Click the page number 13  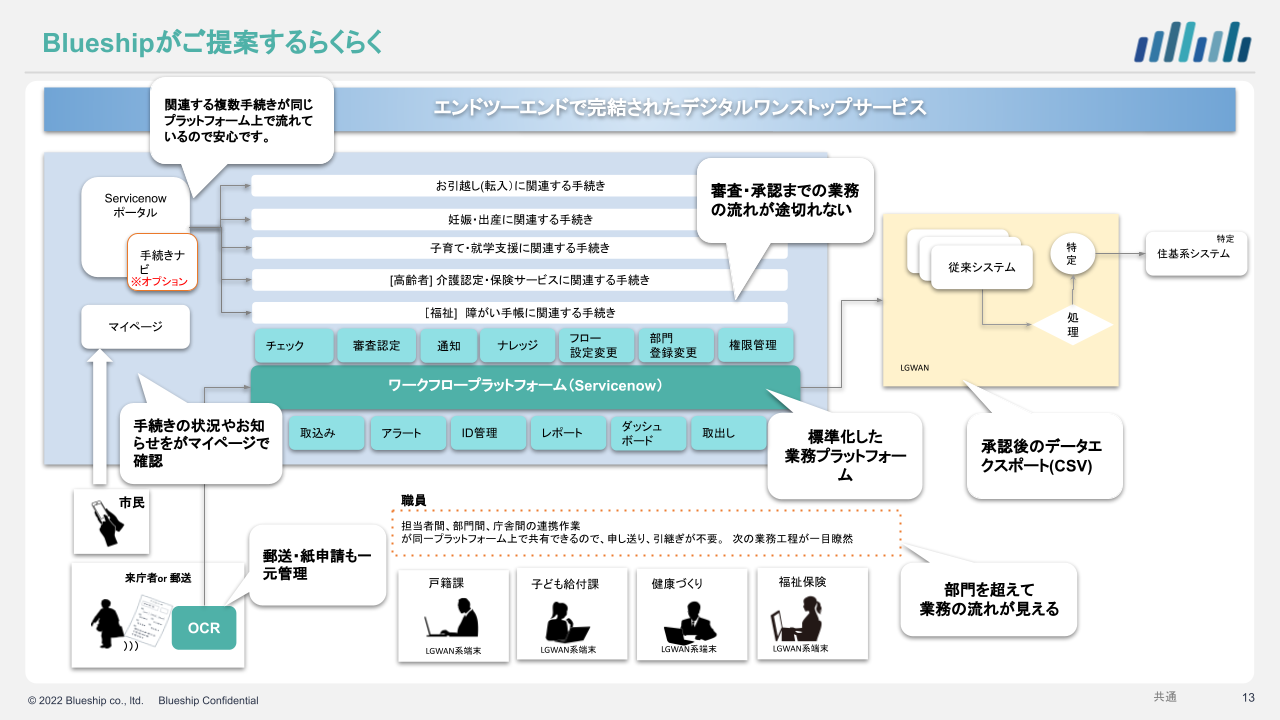click(1248, 697)
